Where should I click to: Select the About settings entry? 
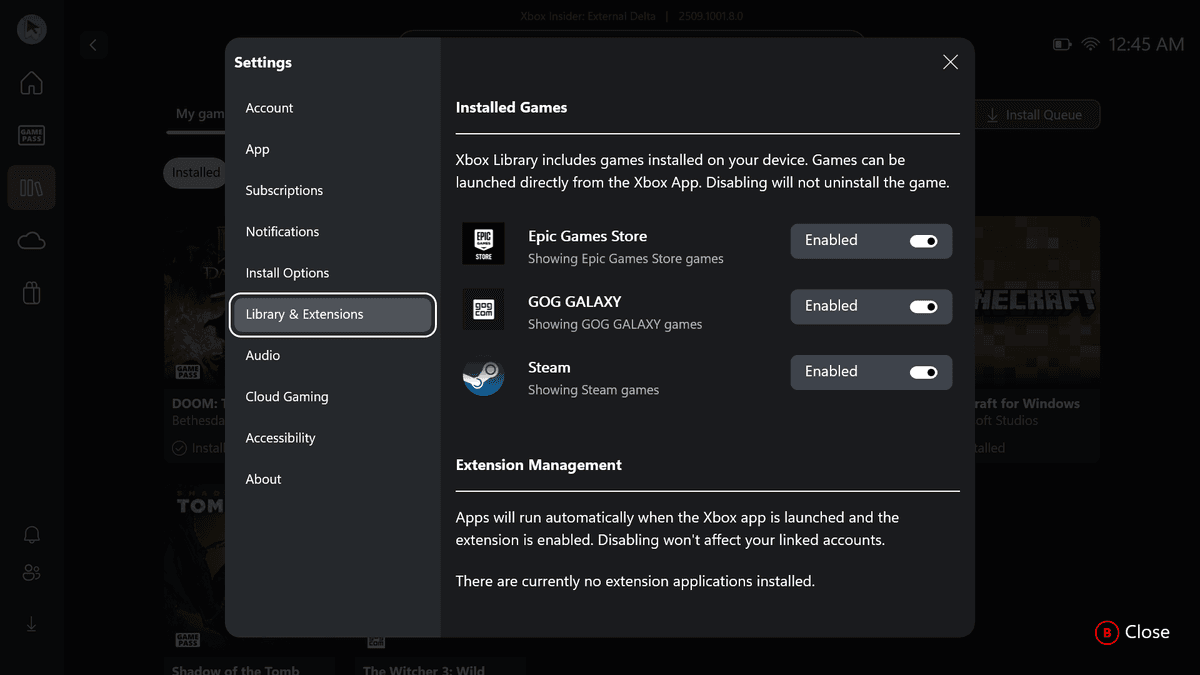pos(264,479)
